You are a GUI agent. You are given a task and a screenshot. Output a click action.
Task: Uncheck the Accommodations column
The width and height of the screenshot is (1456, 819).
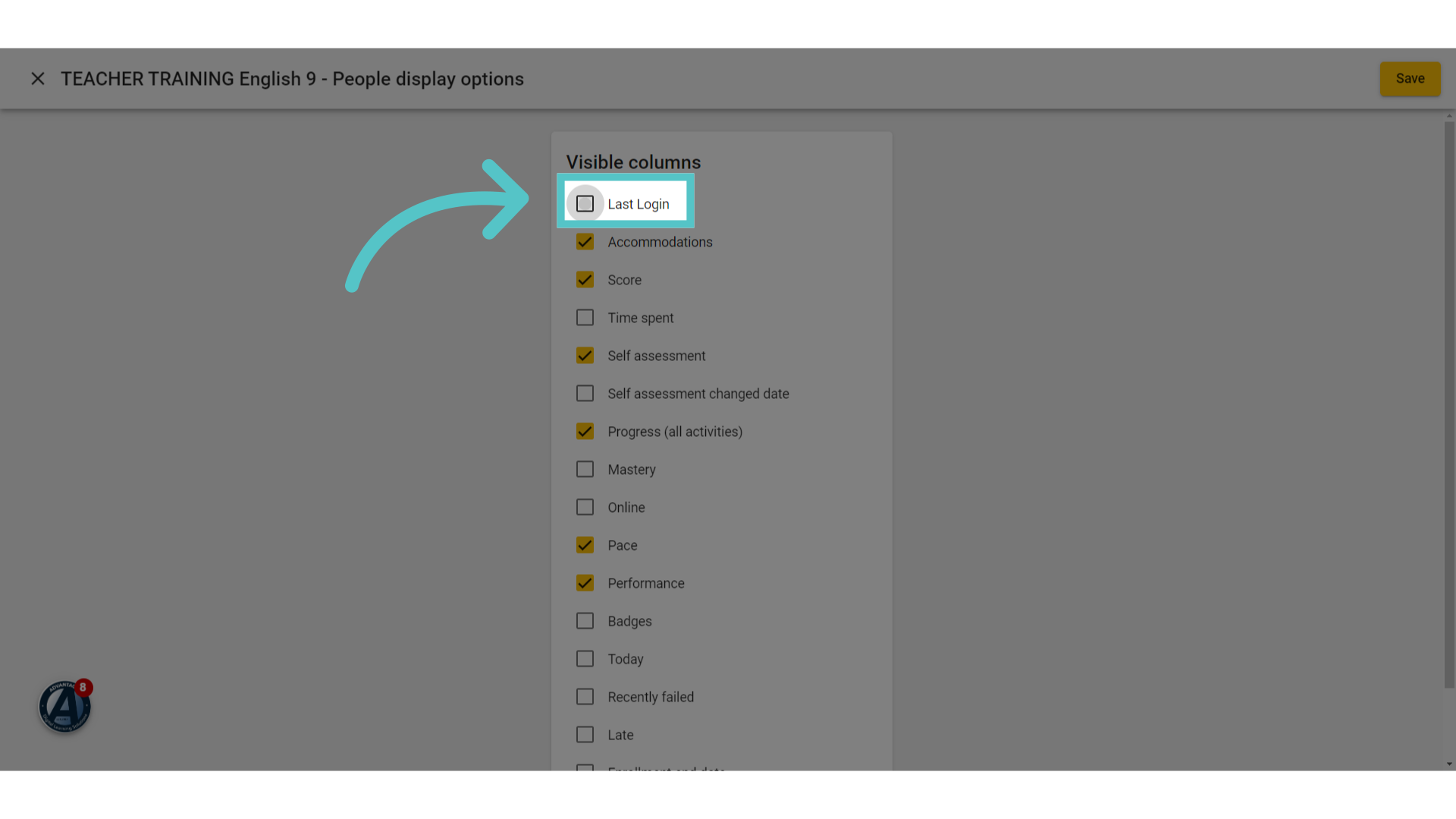585,242
